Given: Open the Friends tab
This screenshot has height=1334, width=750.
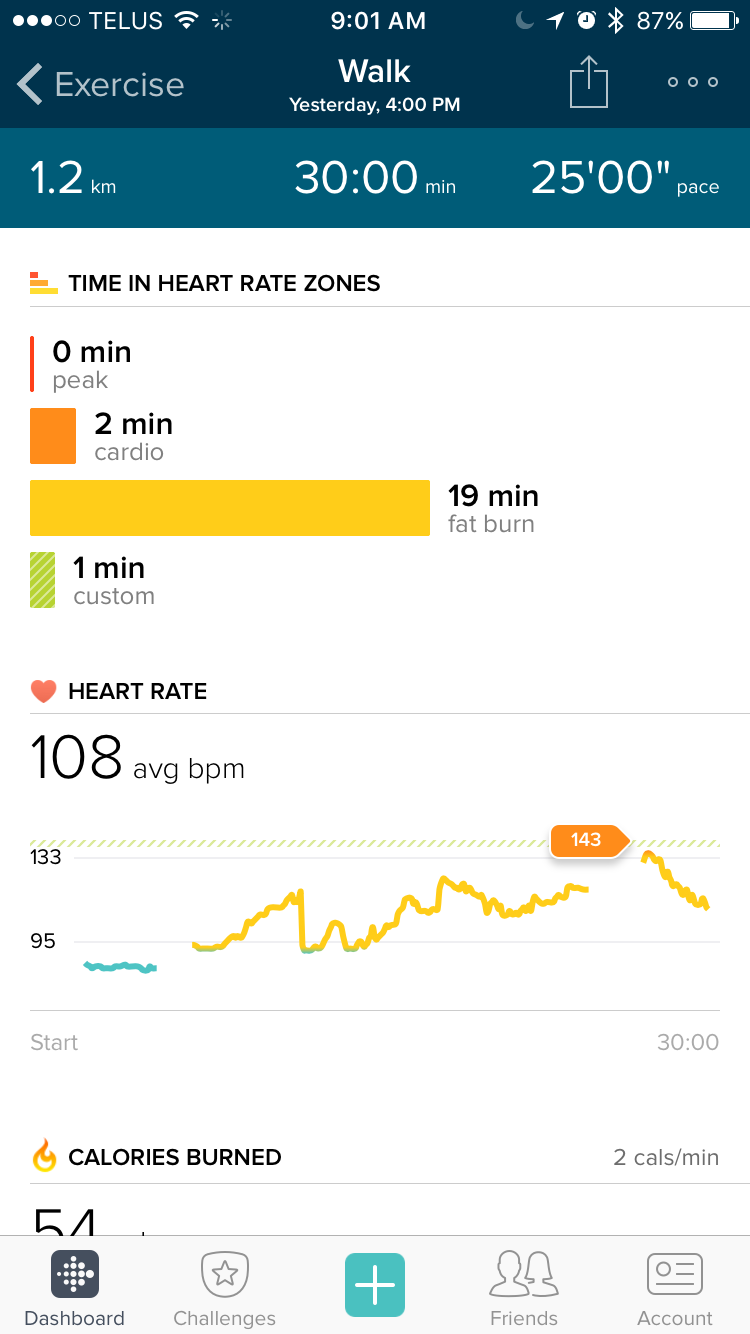Looking at the screenshot, I should tap(523, 1288).
